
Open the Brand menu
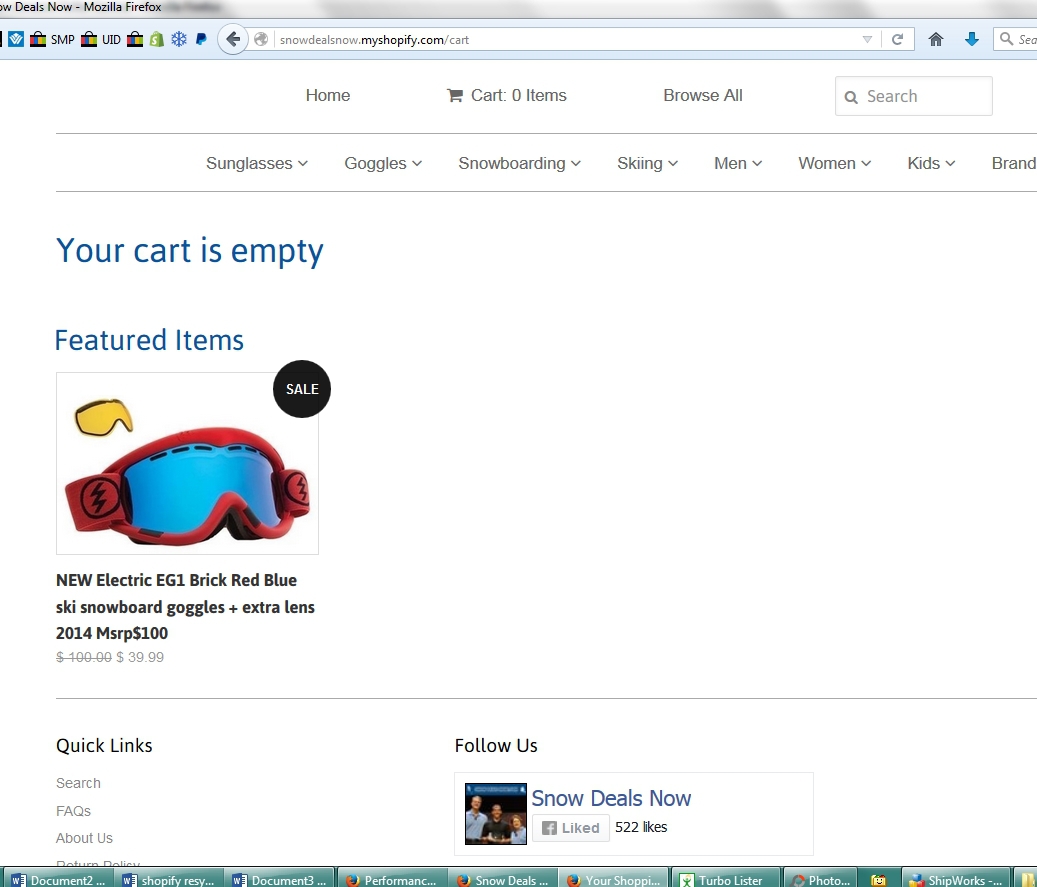(x=1014, y=163)
